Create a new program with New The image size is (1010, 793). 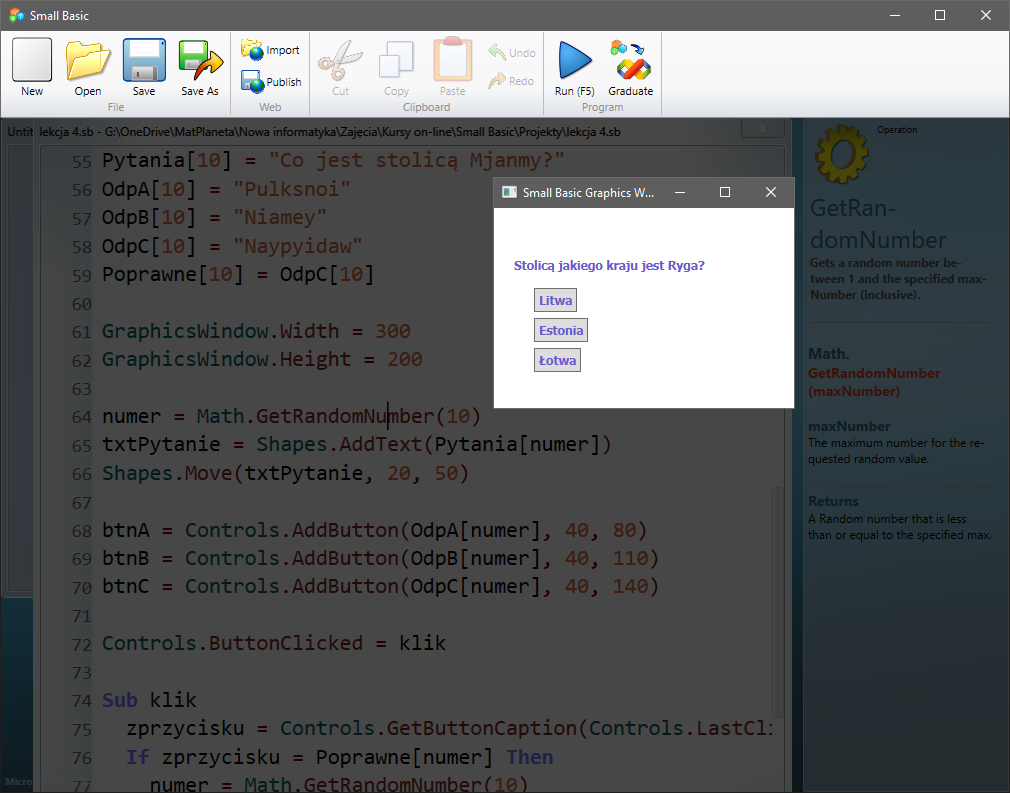[32, 67]
